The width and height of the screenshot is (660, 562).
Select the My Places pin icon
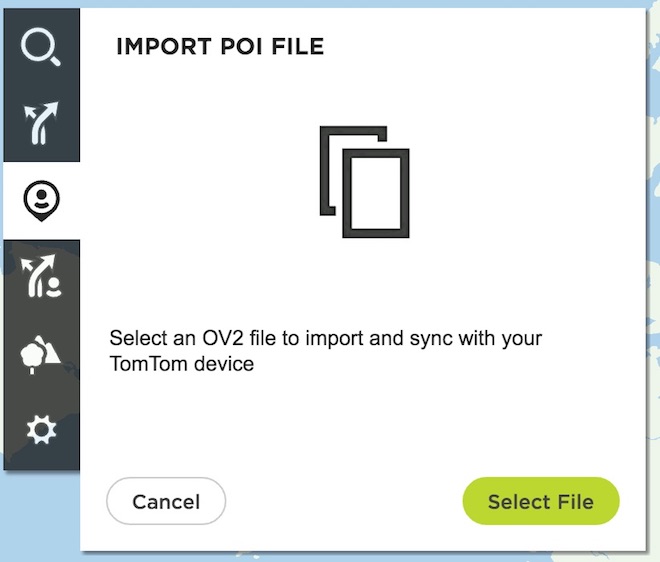coord(41,201)
